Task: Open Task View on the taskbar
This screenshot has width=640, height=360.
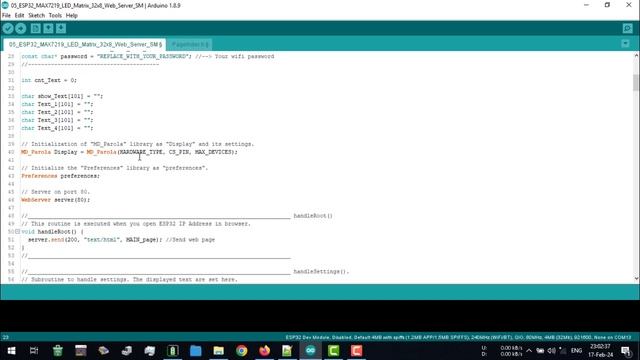Action: pos(34,351)
